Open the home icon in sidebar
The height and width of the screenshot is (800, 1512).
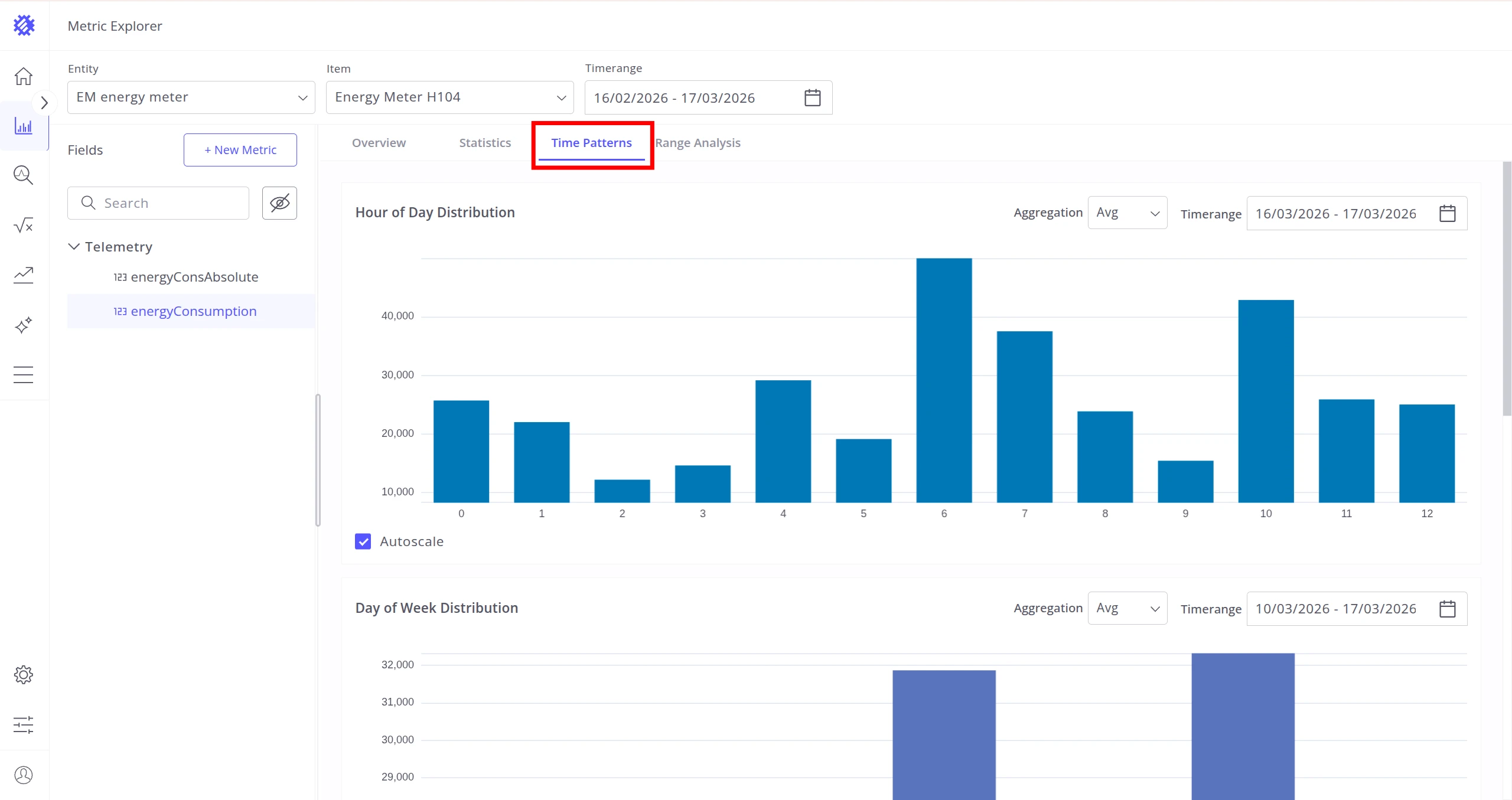coord(24,76)
